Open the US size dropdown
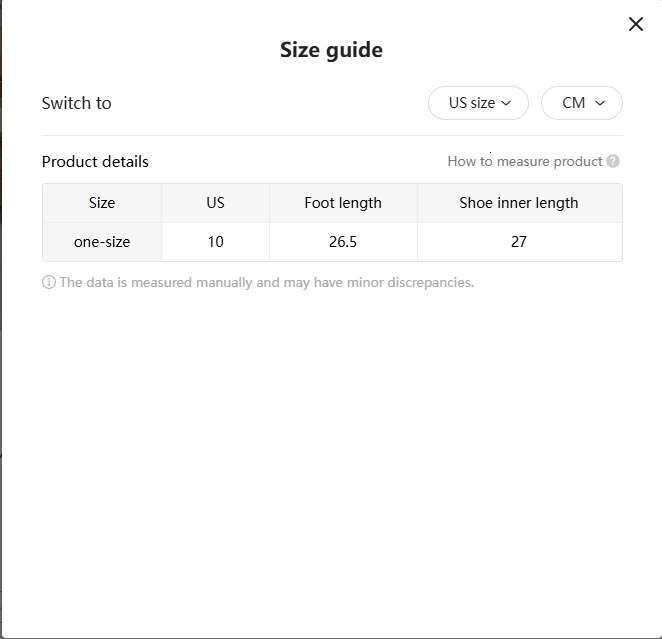Viewport: 662px width, 639px height. pyautogui.click(x=478, y=103)
